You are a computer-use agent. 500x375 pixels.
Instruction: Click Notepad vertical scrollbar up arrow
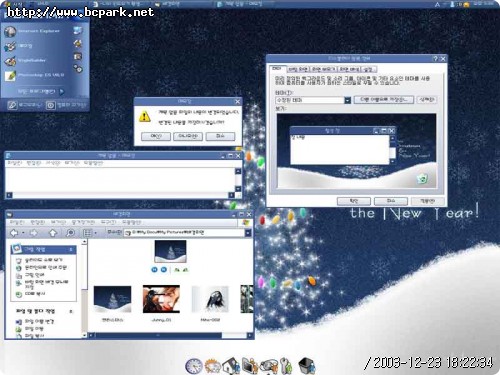(238, 171)
